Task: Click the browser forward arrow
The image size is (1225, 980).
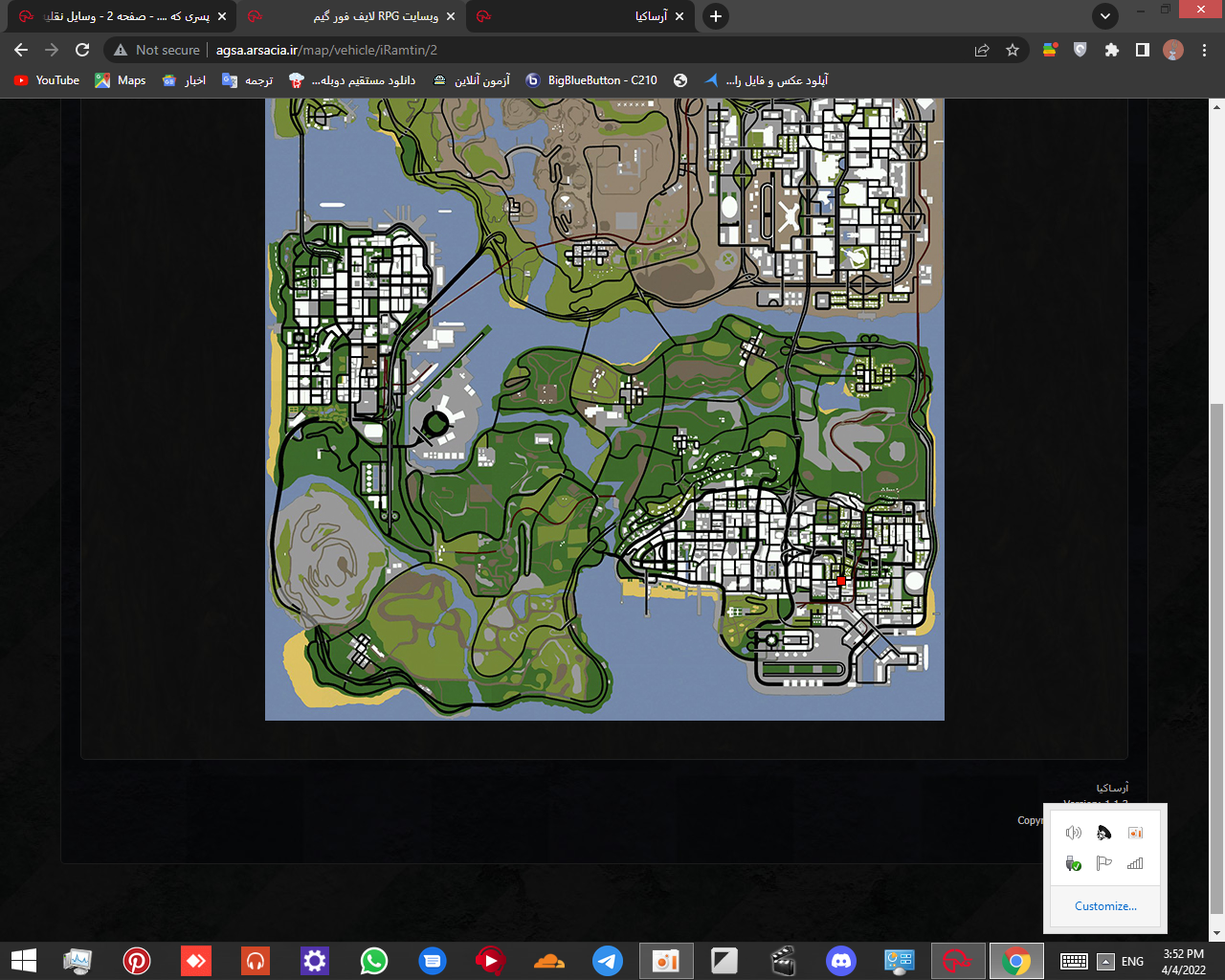Action: click(52, 50)
